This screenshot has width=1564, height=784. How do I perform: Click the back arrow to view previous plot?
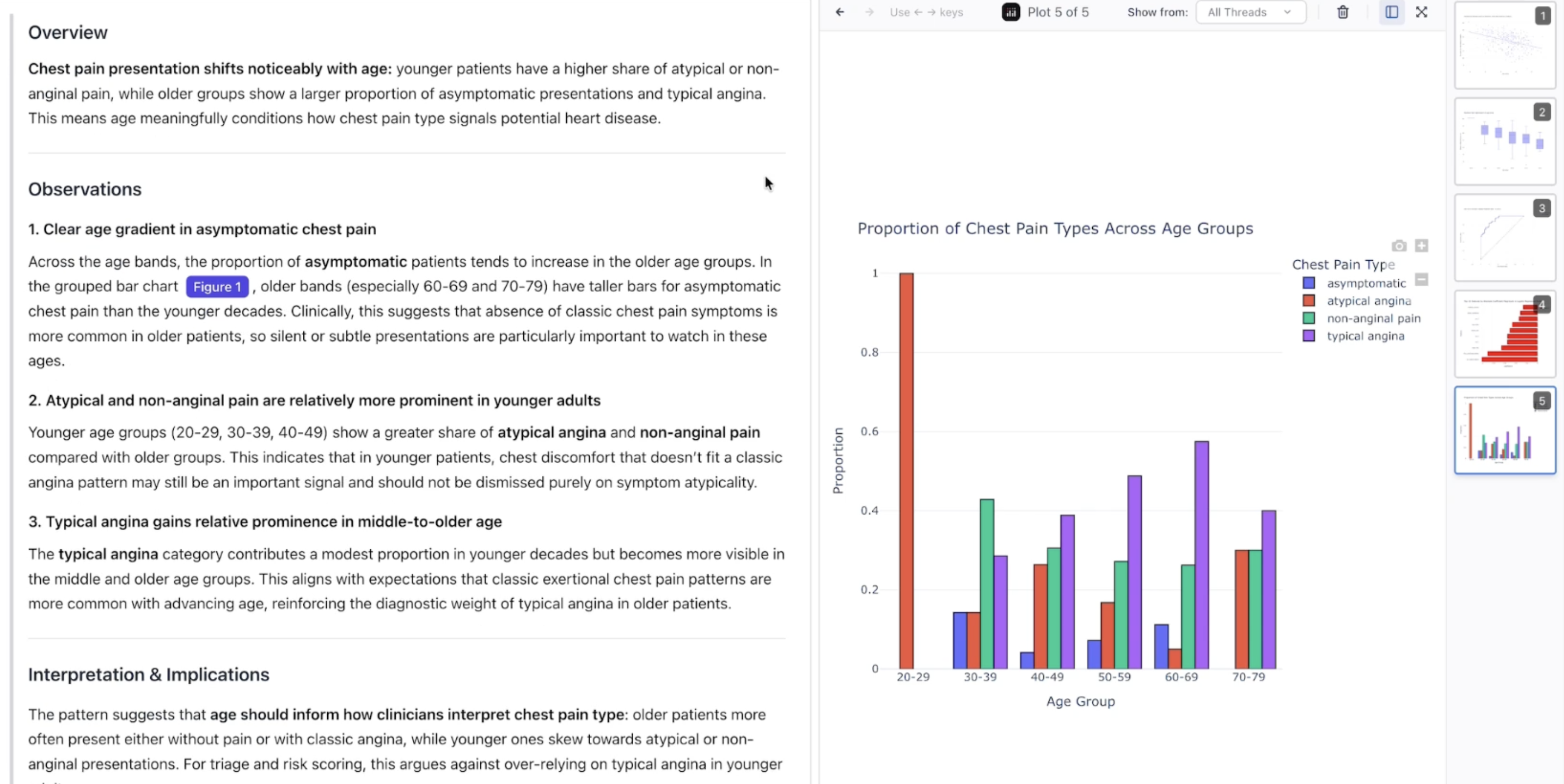840,12
